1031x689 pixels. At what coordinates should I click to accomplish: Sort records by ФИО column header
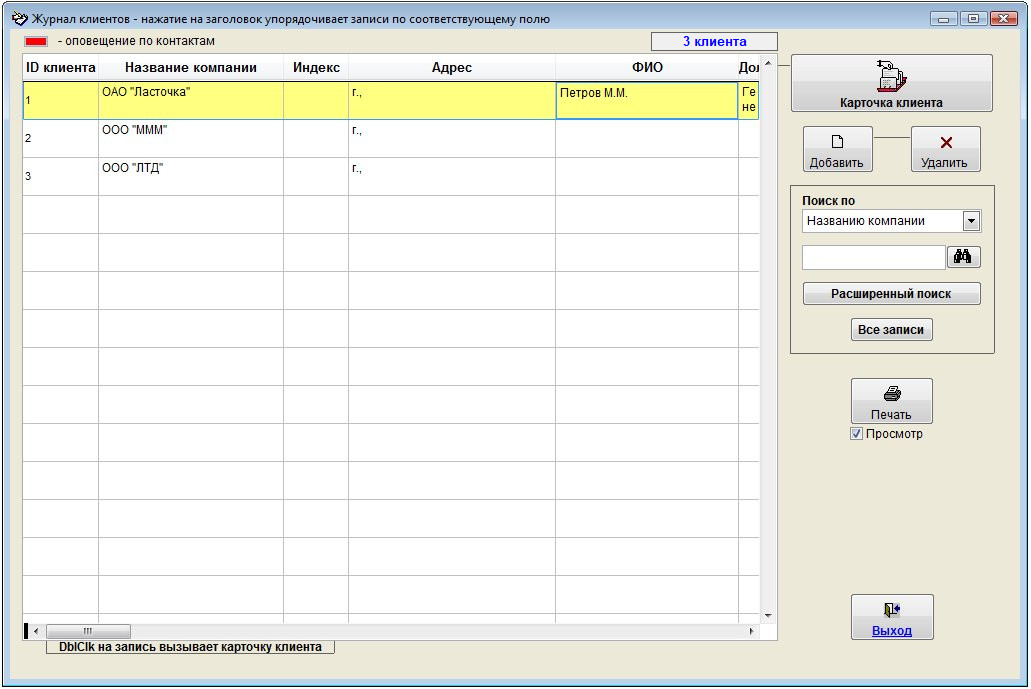[646, 68]
